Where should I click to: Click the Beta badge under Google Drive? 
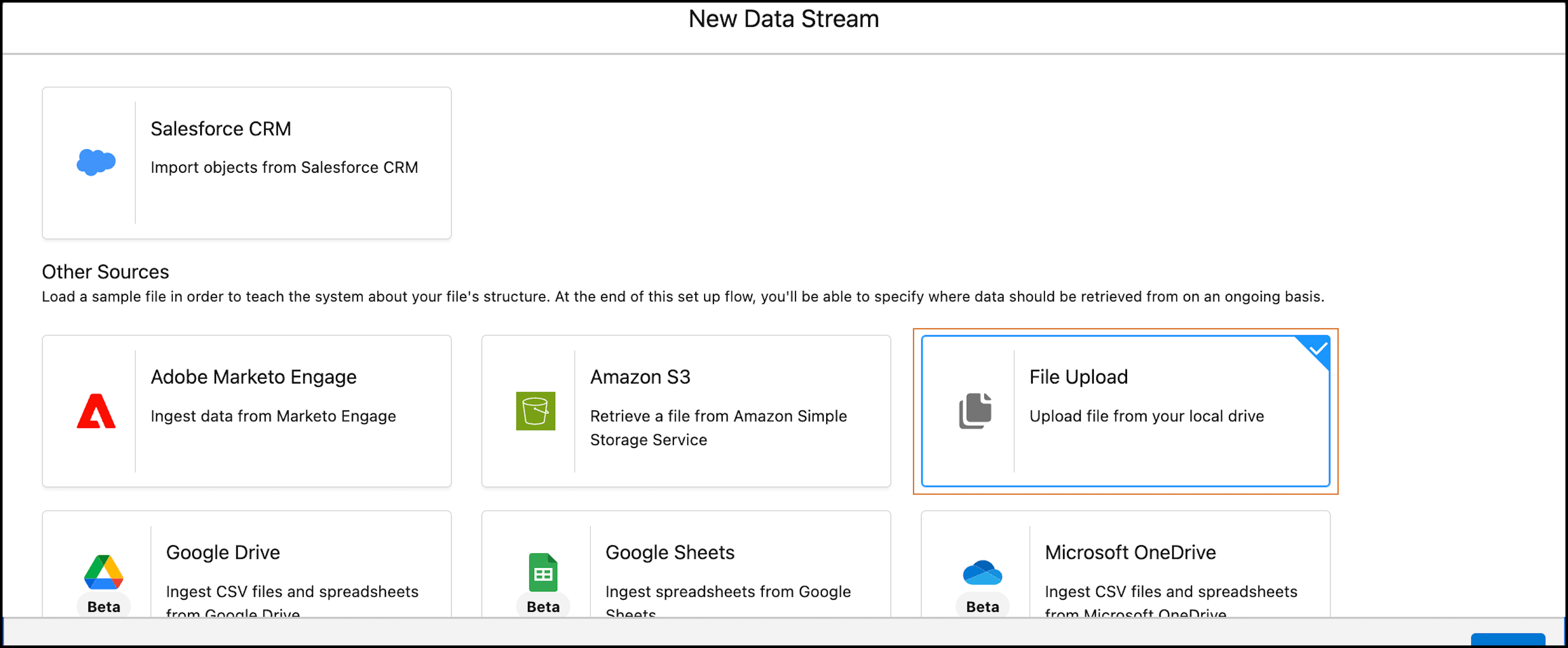[104, 607]
